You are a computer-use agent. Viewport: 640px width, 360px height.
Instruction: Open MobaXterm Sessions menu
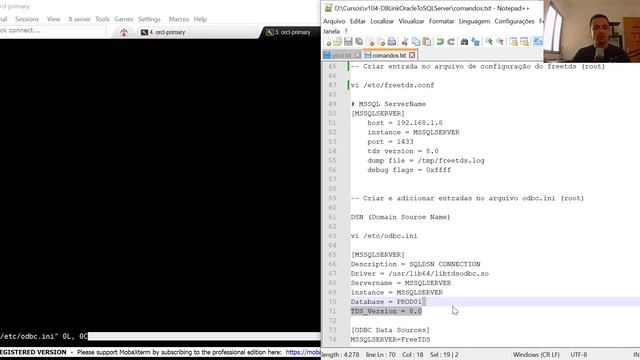pos(27,19)
